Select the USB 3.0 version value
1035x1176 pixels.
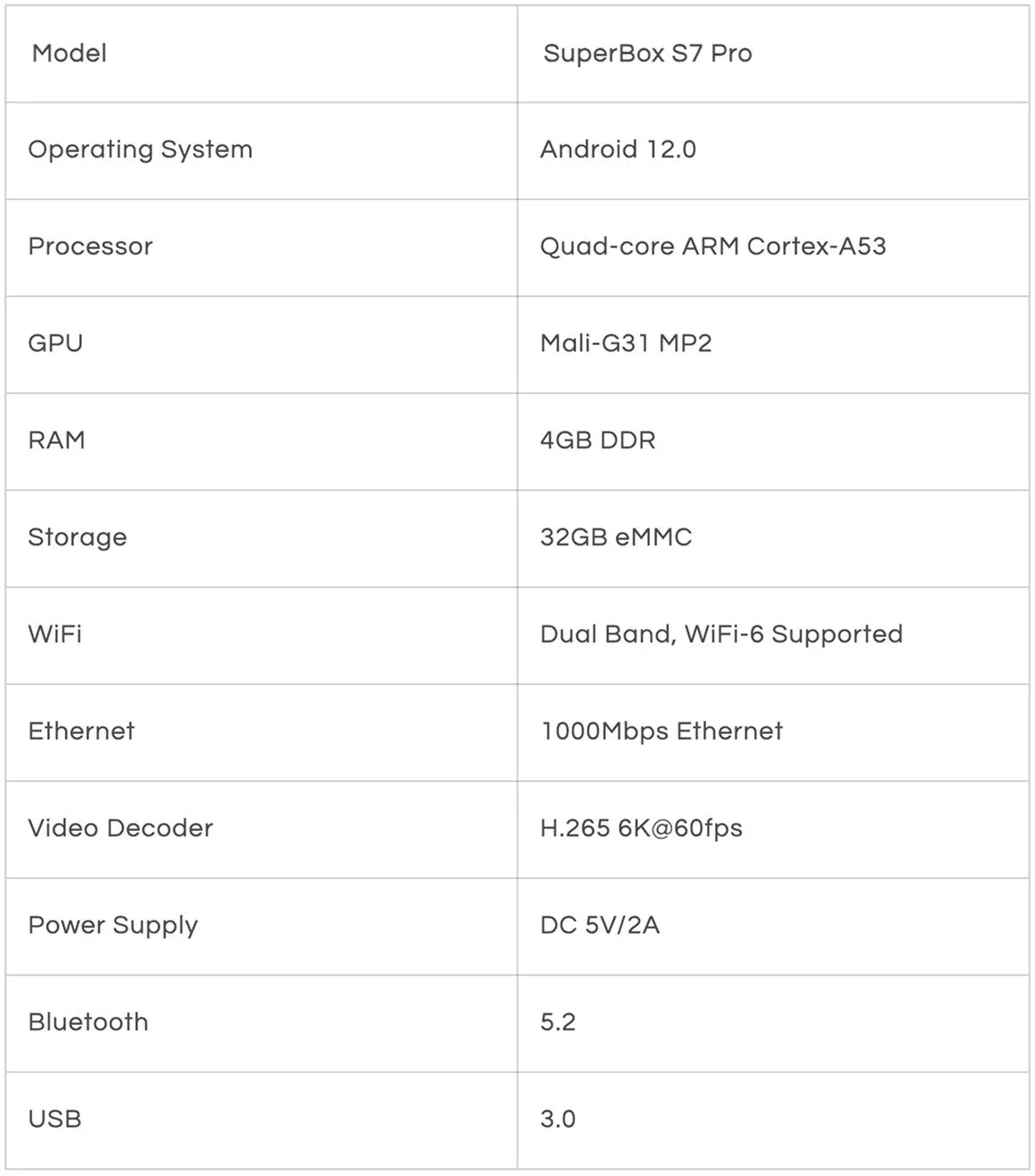(x=558, y=1119)
